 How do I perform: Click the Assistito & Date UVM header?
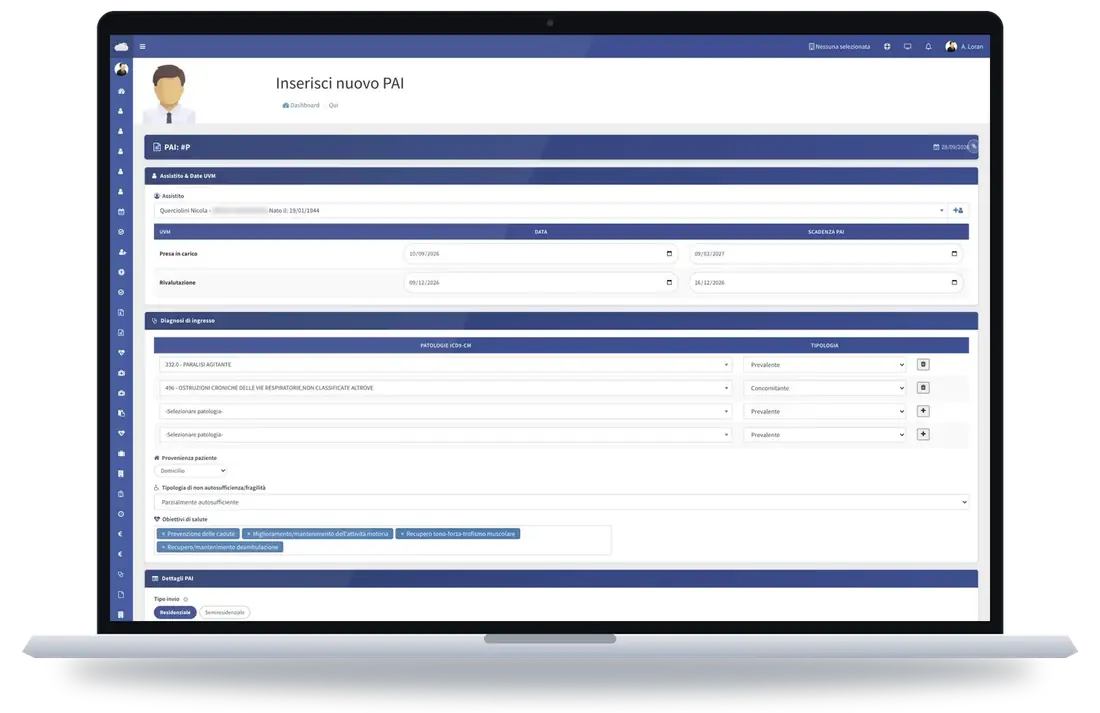point(561,176)
